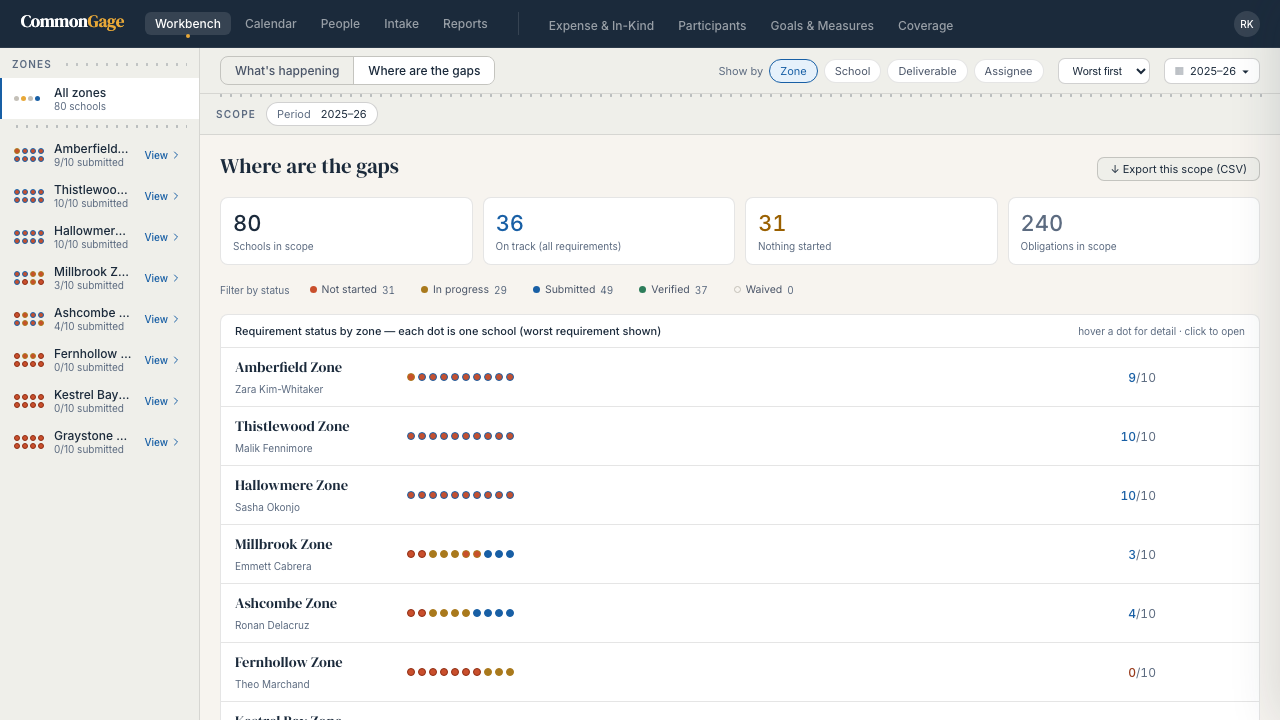
Task: Show by Zone
Action: click(793, 71)
